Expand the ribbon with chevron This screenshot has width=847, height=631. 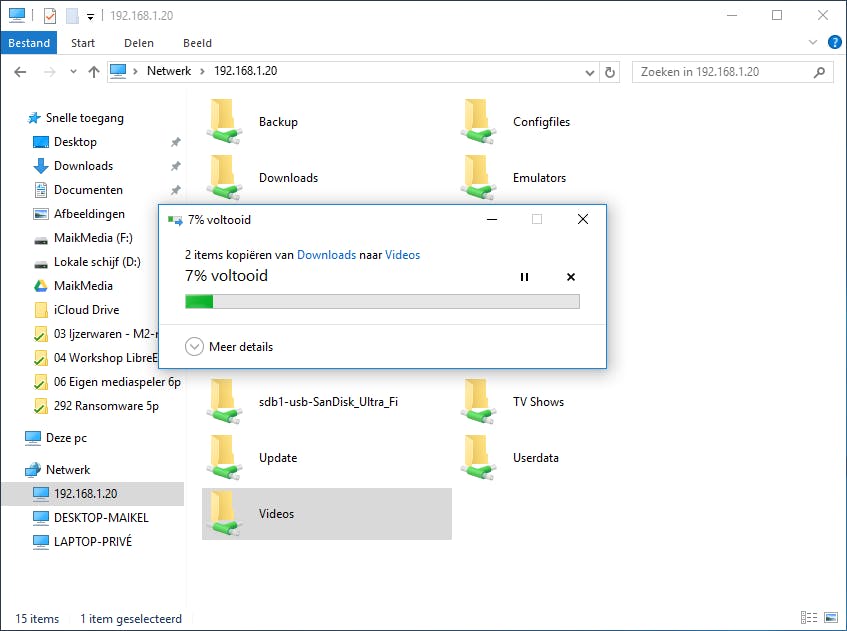pyautogui.click(x=812, y=42)
